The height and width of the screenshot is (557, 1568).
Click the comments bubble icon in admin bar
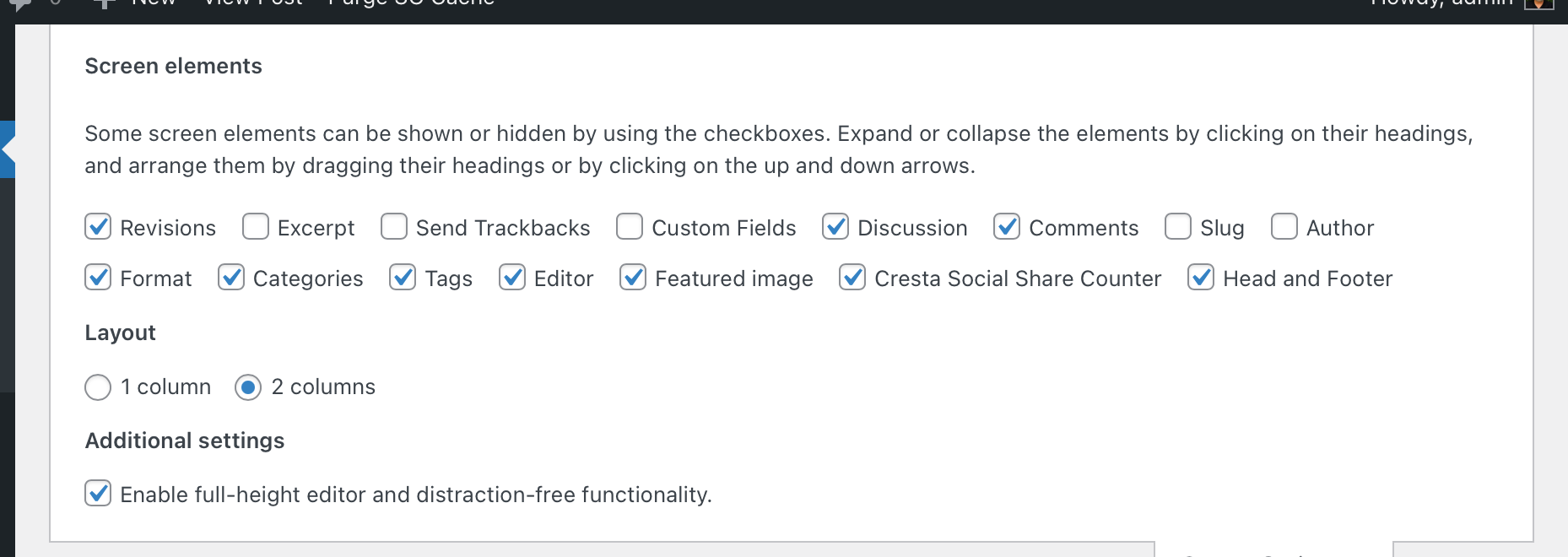(x=19, y=4)
